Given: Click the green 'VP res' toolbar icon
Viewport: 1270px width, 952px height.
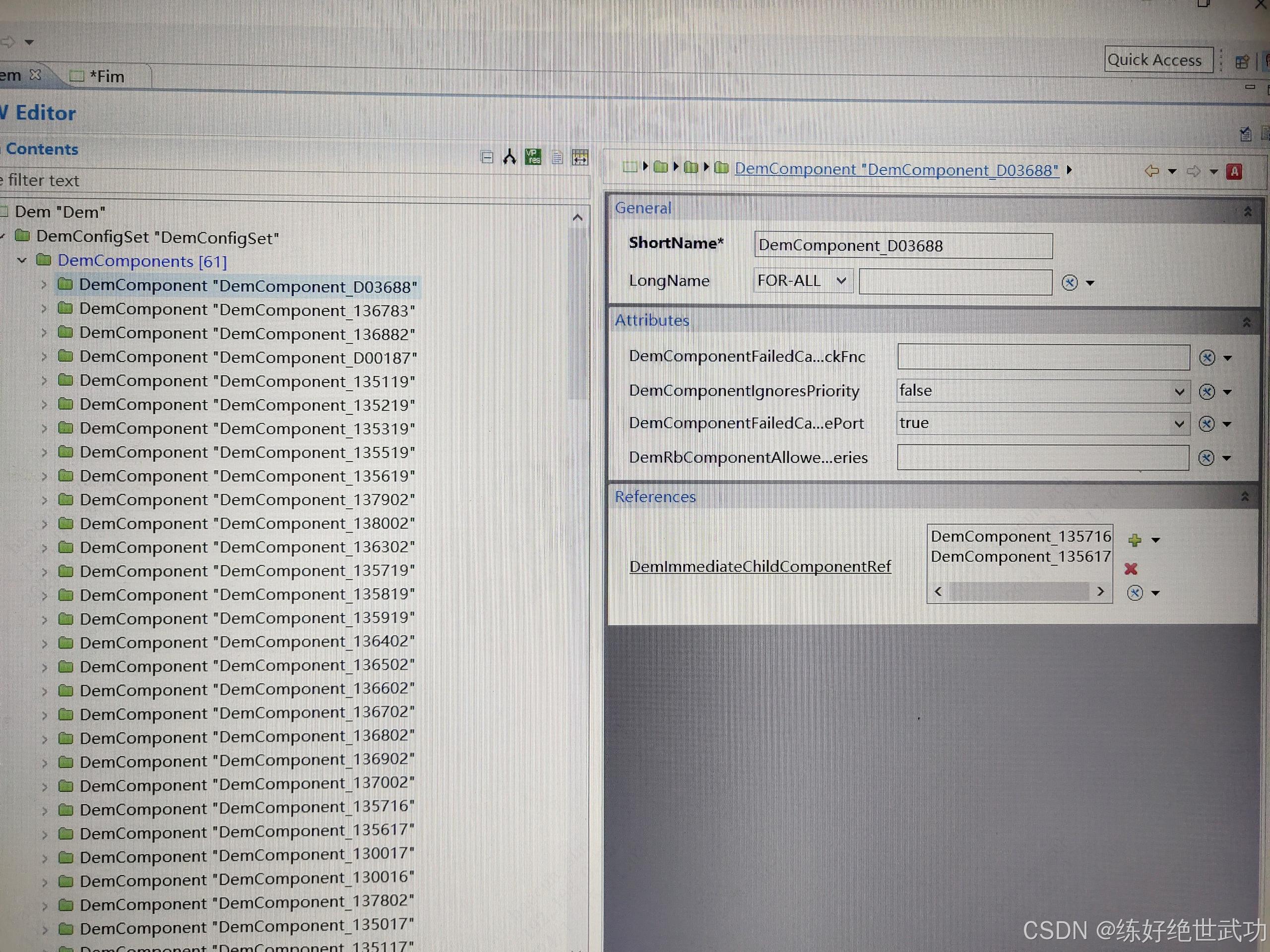Looking at the screenshot, I should (533, 157).
